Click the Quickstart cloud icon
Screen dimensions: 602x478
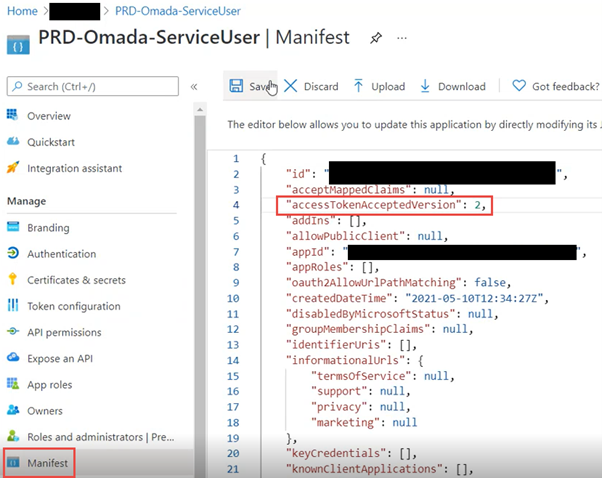(x=13, y=141)
